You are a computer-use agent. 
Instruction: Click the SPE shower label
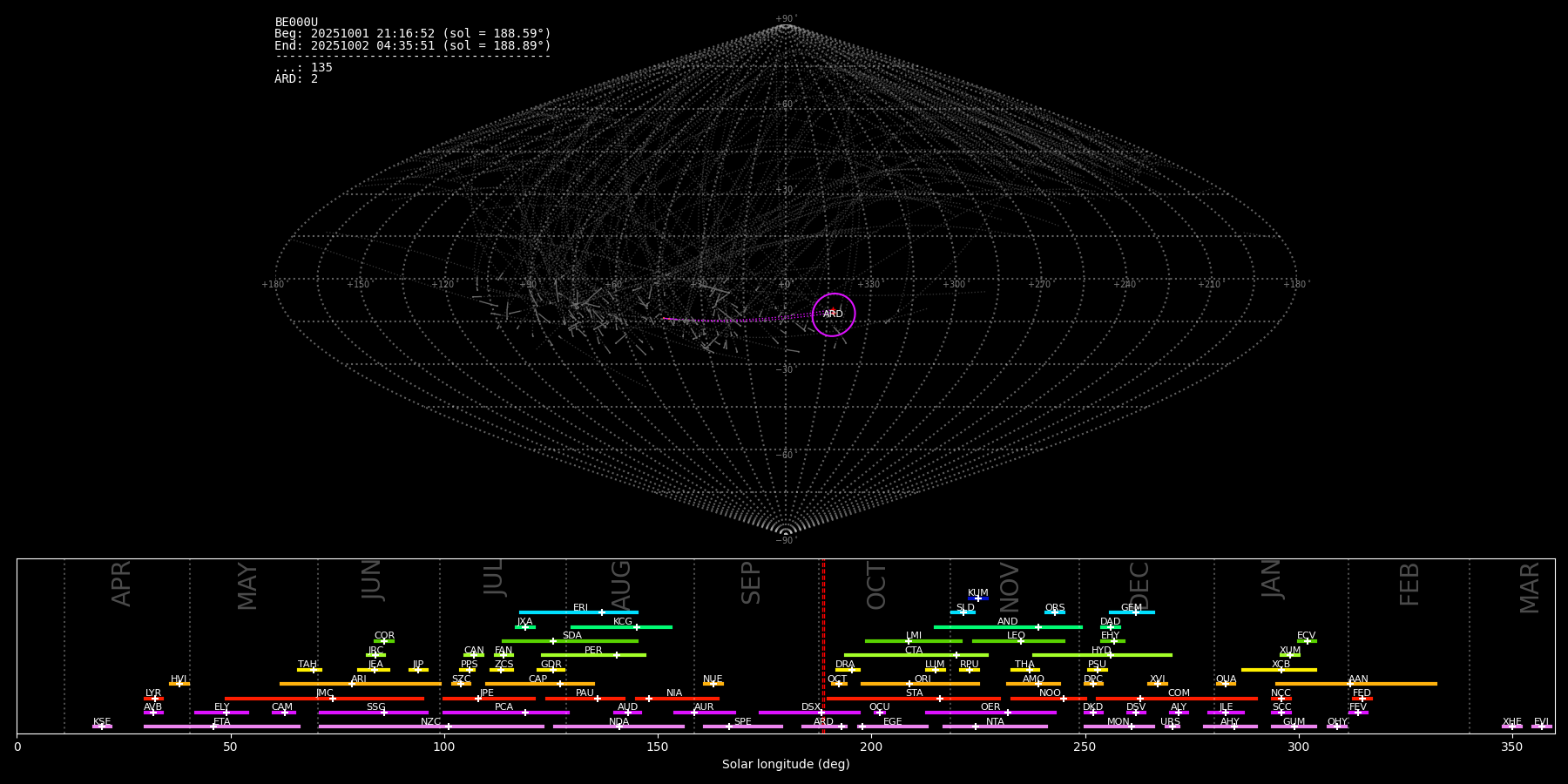742,722
